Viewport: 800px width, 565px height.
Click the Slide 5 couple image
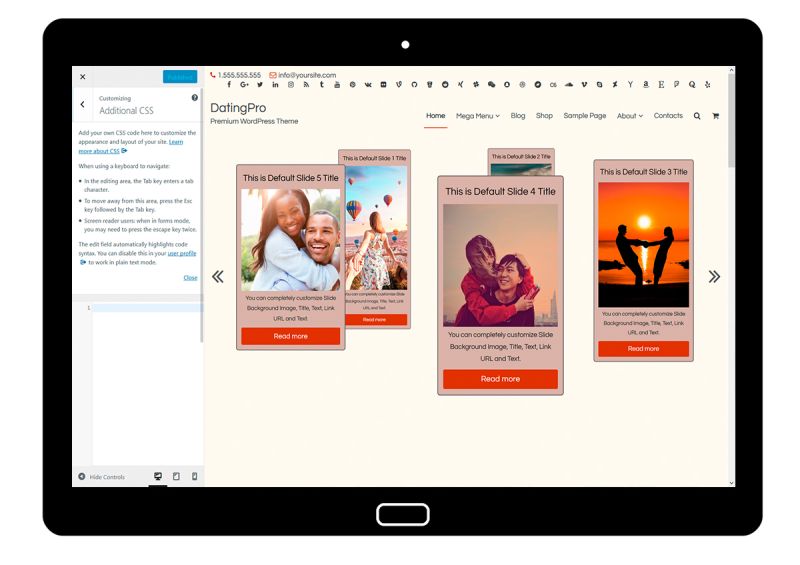[290, 240]
